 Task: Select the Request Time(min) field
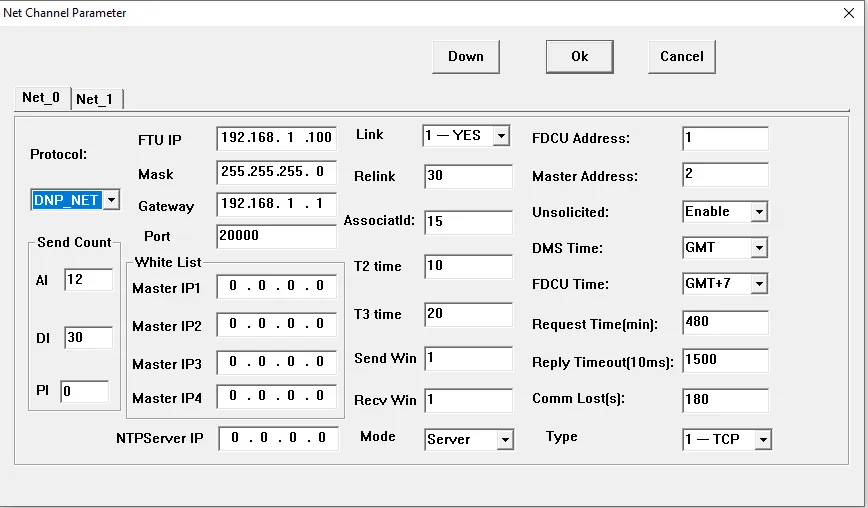point(725,323)
